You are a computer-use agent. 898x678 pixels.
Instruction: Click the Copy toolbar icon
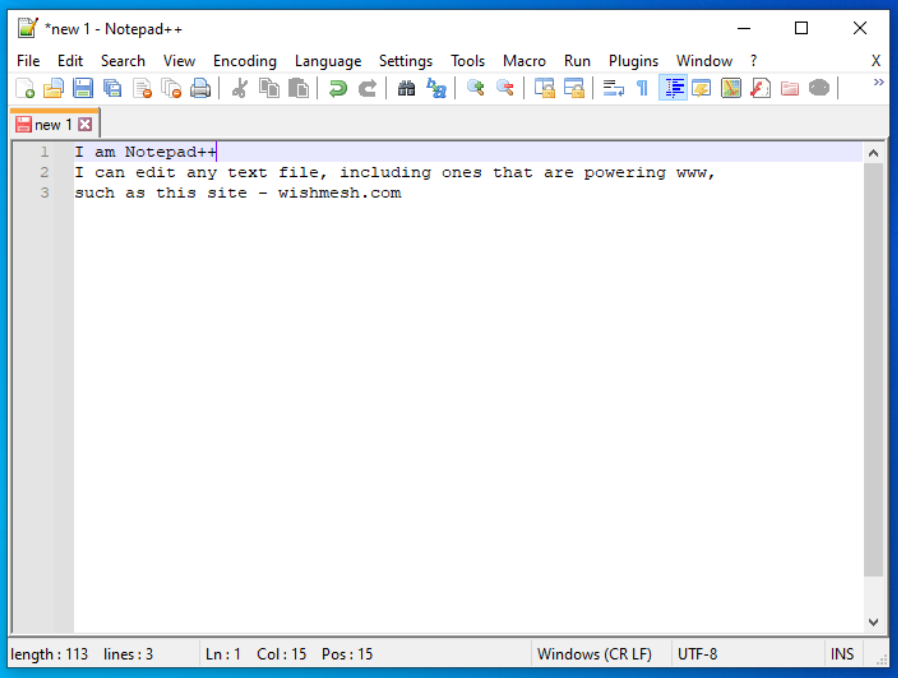tap(269, 88)
